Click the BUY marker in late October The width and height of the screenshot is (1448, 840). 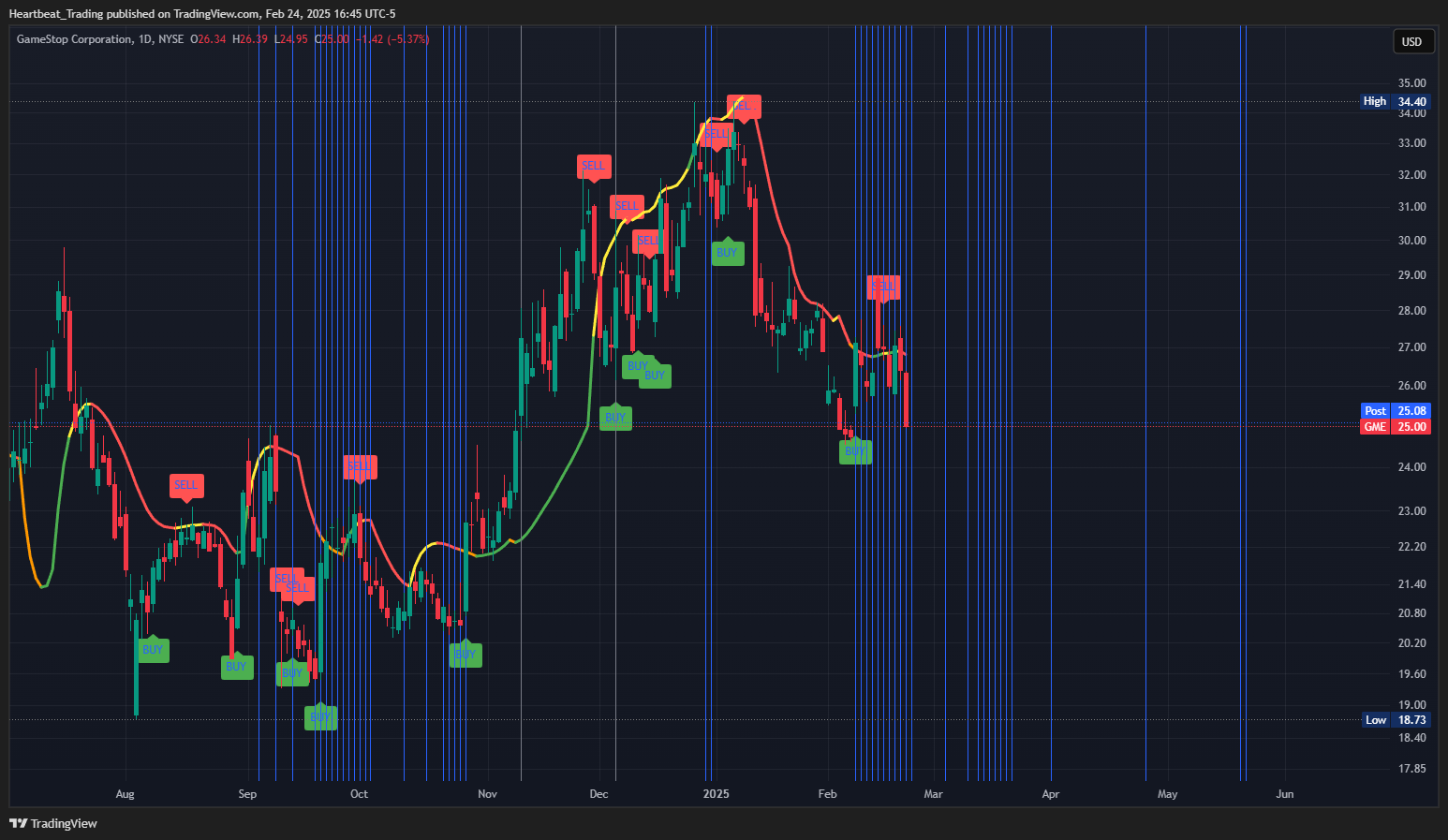(x=465, y=655)
